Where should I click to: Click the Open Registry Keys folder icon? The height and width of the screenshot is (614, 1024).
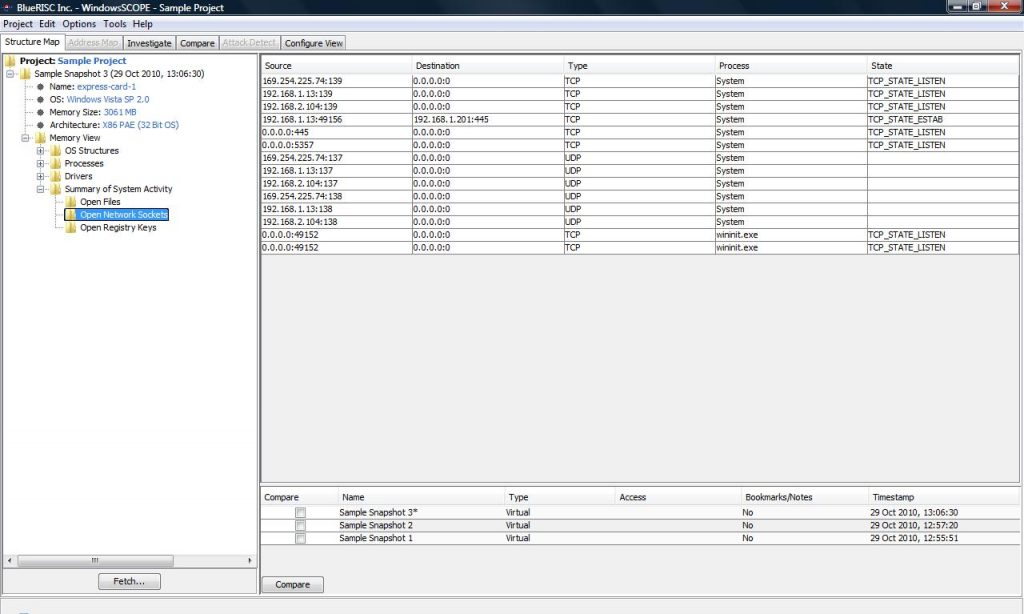coord(71,227)
